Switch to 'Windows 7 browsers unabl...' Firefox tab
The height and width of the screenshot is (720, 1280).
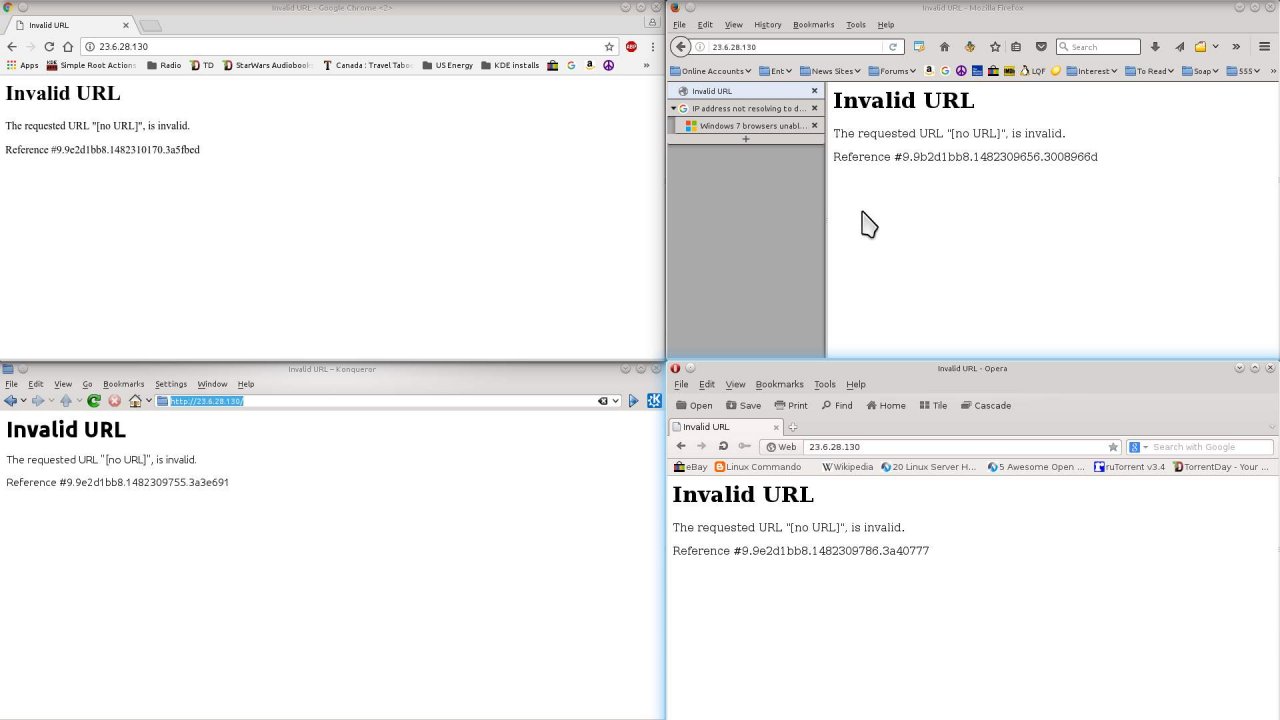click(750, 126)
